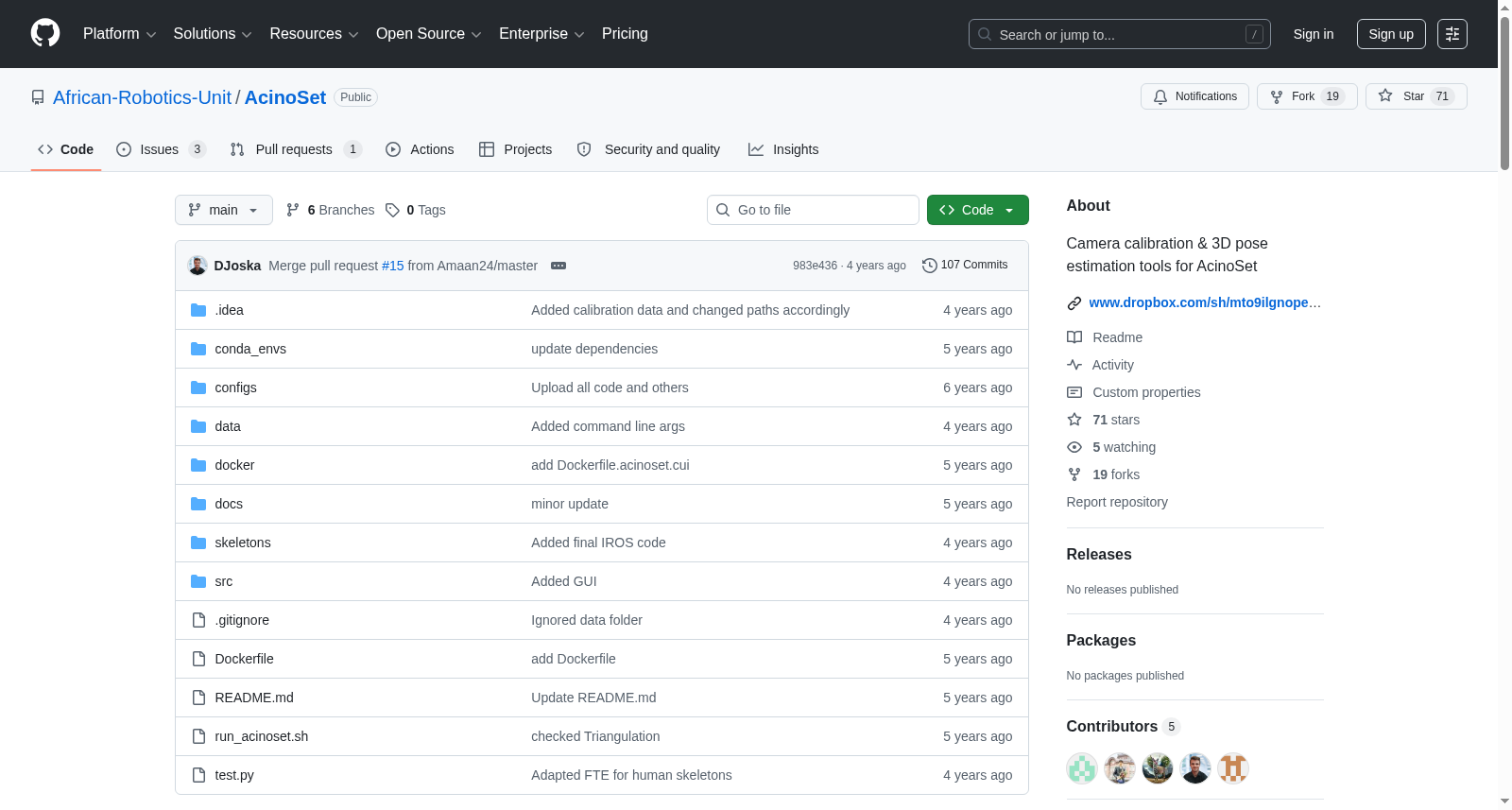Switch to the Insights tab
This screenshot has height=810, width=1512.
pyautogui.click(x=783, y=149)
